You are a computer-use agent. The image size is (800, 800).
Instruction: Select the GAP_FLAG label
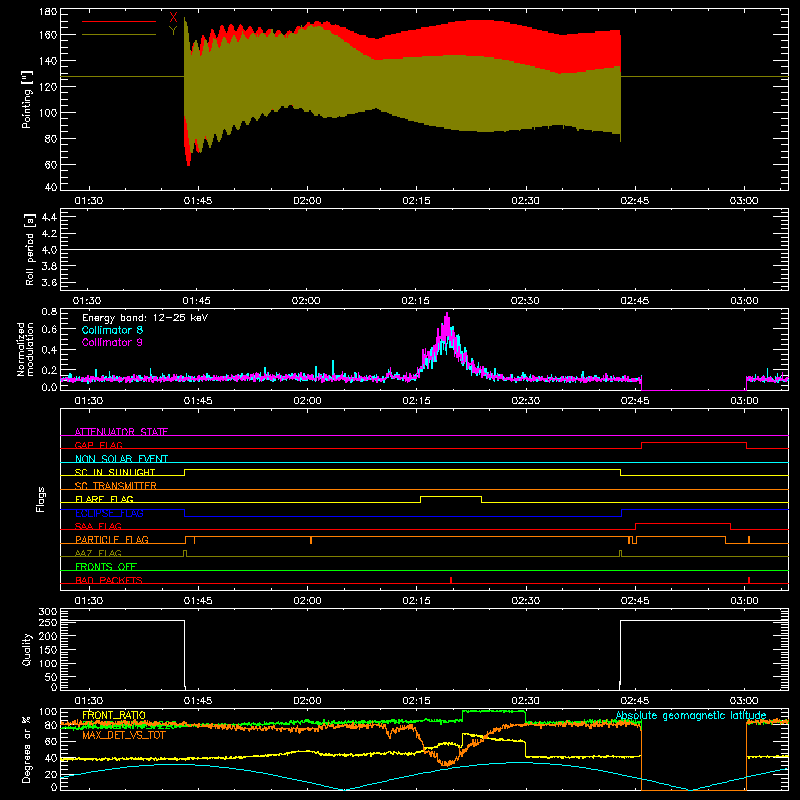pyautogui.click(x=98, y=445)
